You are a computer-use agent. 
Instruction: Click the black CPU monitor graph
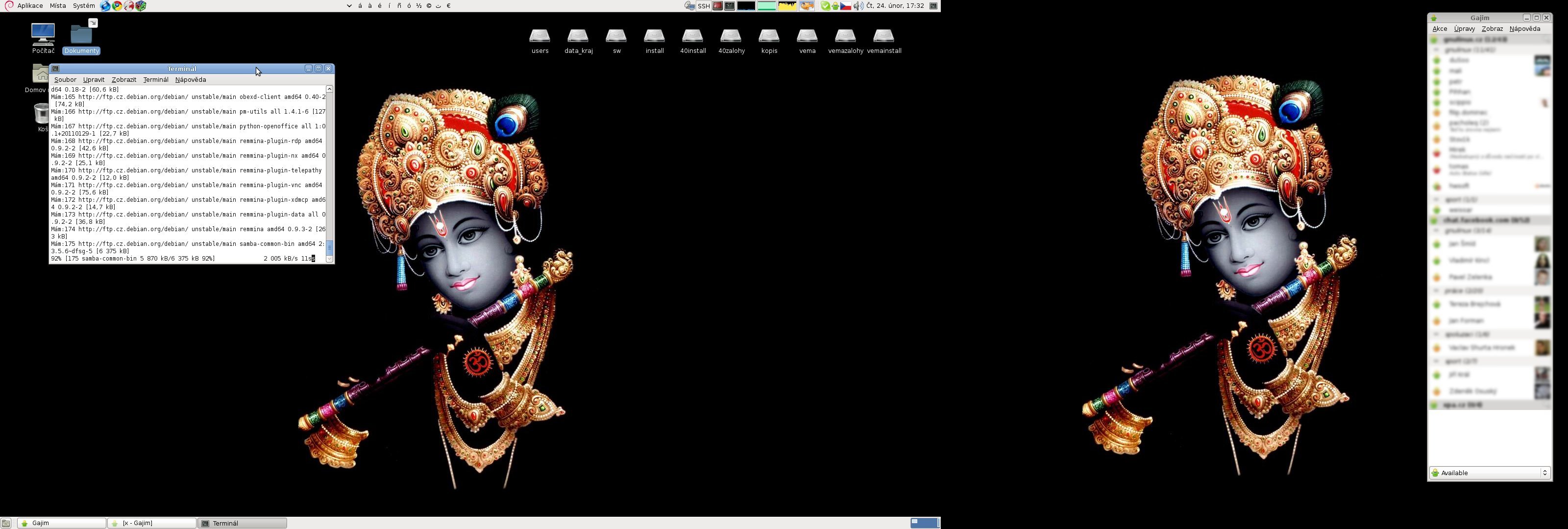coord(746,6)
